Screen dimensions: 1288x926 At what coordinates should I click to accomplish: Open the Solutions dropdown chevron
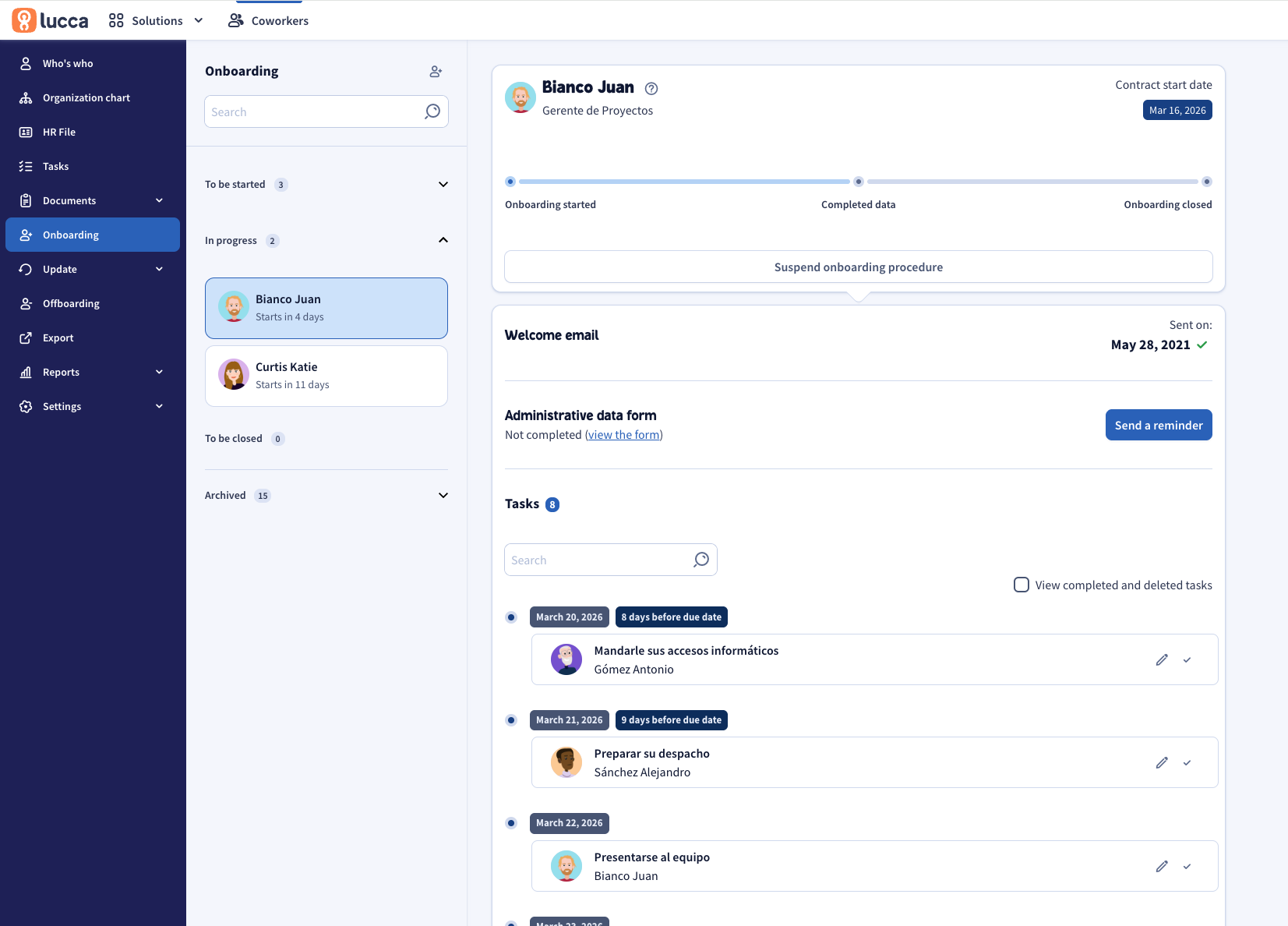199,20
